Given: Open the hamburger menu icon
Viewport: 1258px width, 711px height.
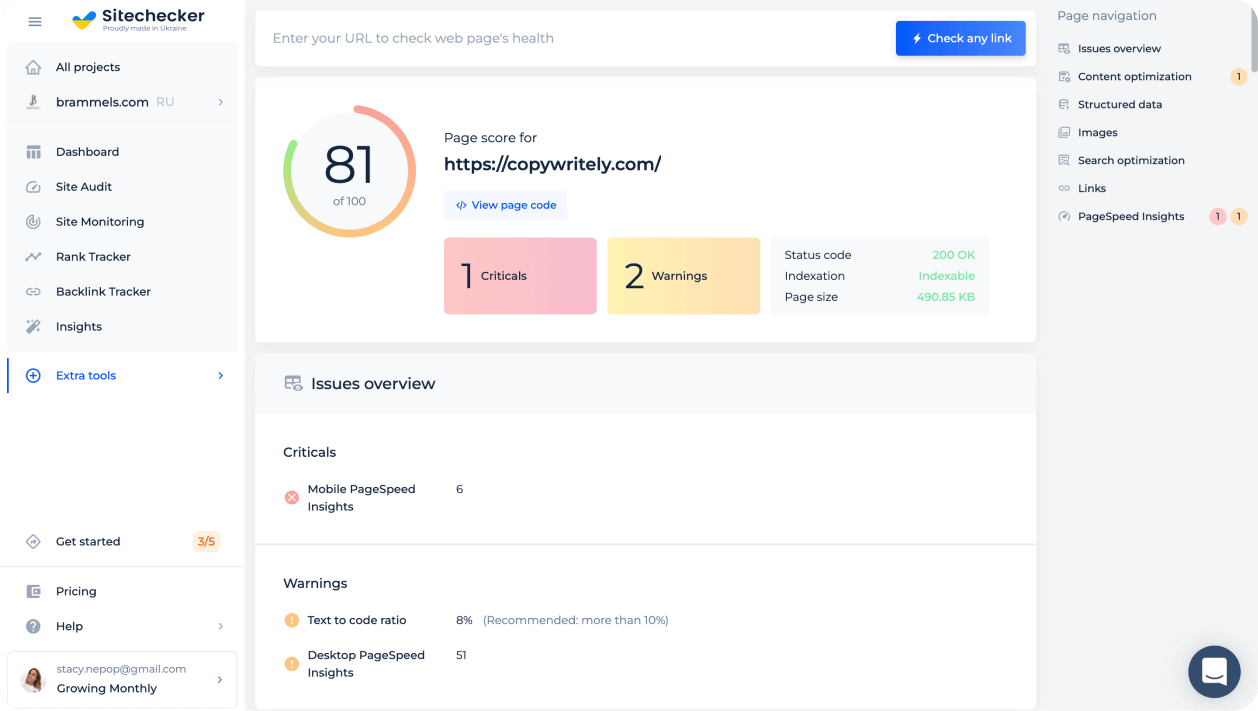Looking at the screenshot, I should [x=35, y=21].
